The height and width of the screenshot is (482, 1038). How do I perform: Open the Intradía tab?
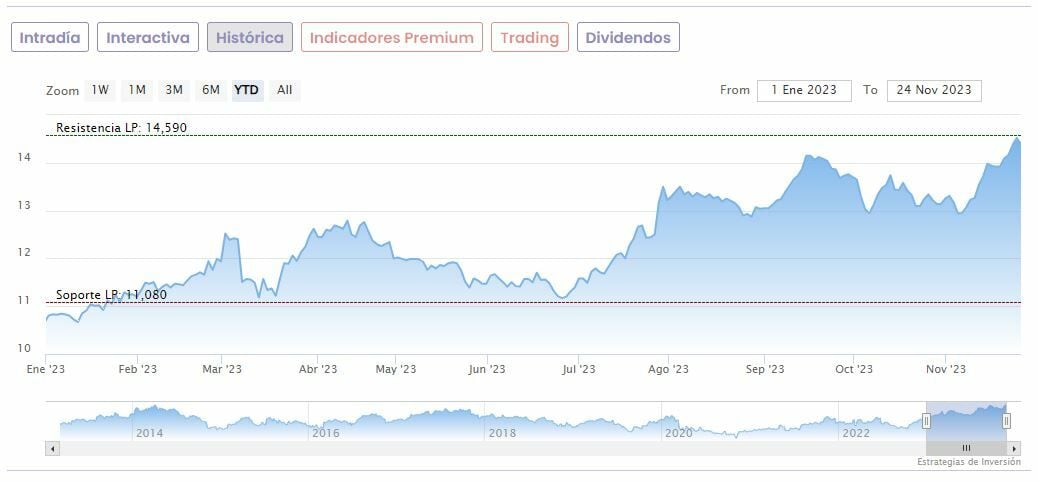pyautogui.click(x=50, y=38)
